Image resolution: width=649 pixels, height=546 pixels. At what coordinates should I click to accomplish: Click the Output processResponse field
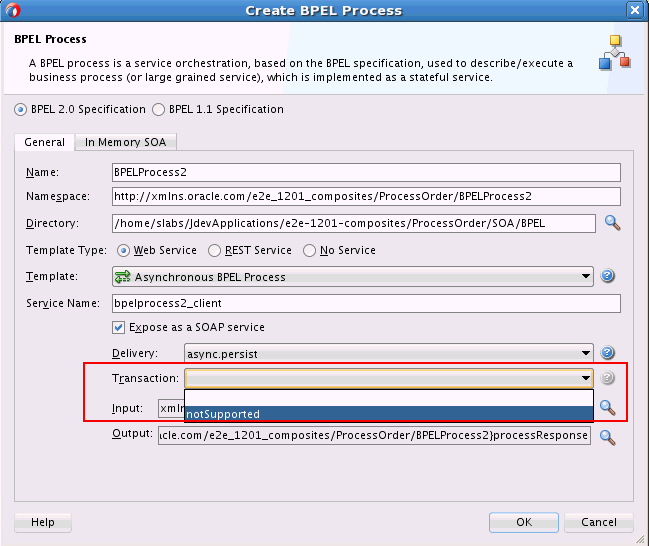[x=374, y=435]
